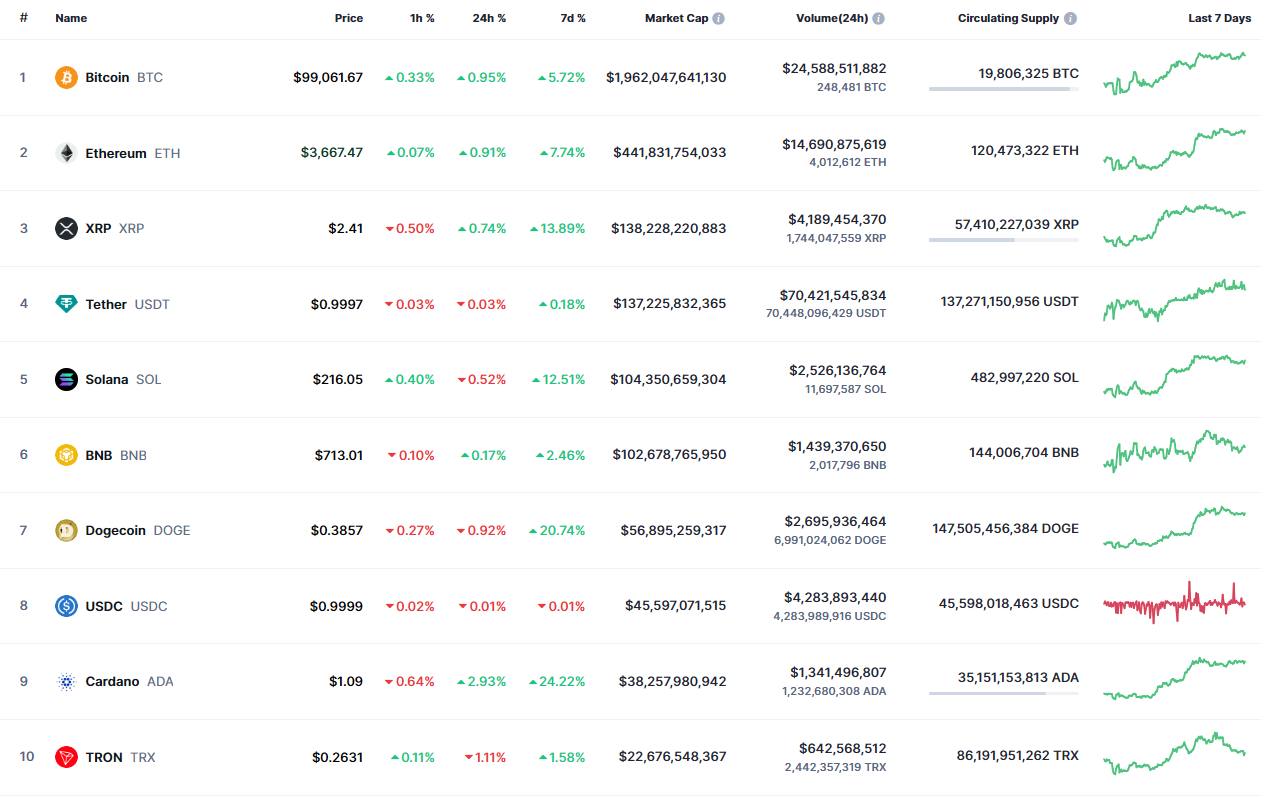The height and width of the screenshot is (798, 1268).
Task: Click Solana 1h change 0.40%
Action: pos(410,379)
